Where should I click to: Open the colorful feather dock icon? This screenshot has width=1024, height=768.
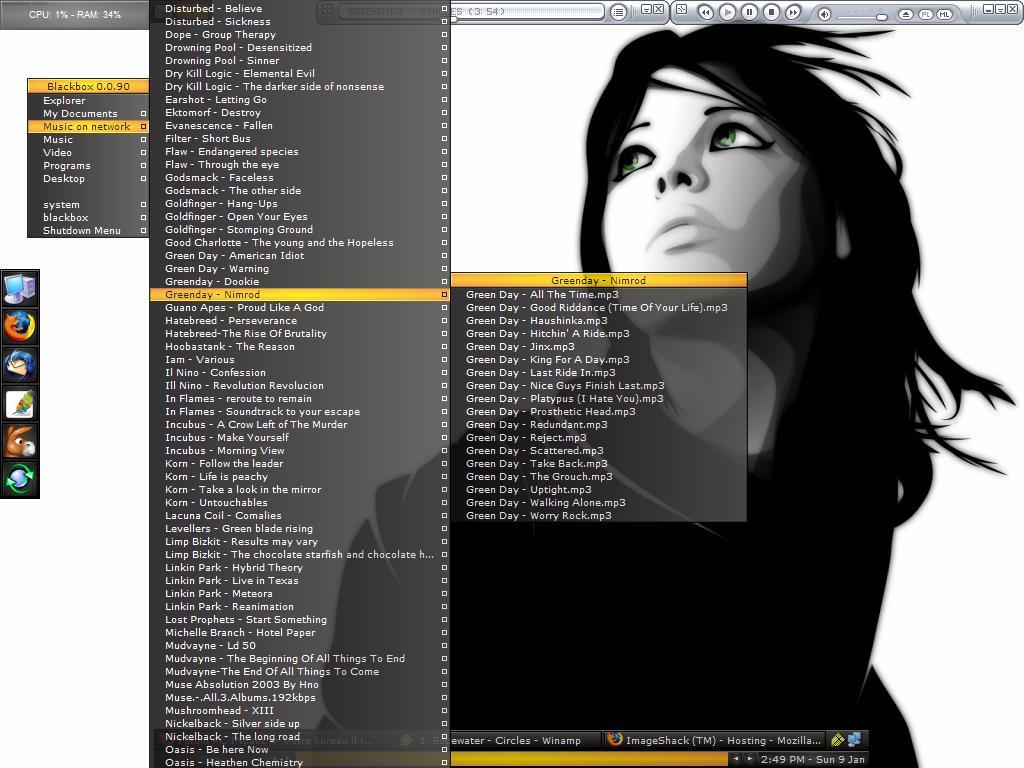point(20,403)
